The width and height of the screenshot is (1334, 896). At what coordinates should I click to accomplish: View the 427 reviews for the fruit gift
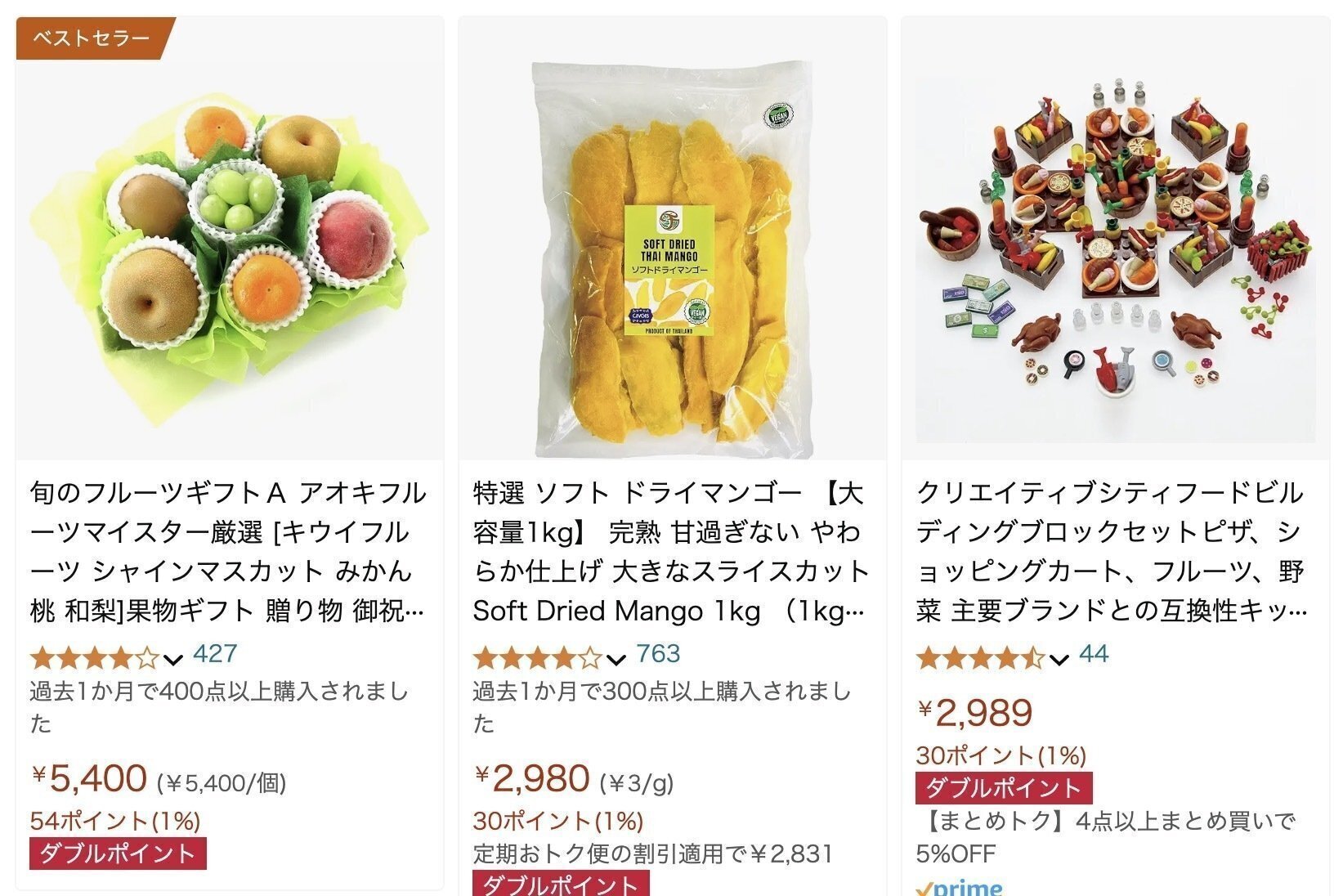[x=215, y=654]
